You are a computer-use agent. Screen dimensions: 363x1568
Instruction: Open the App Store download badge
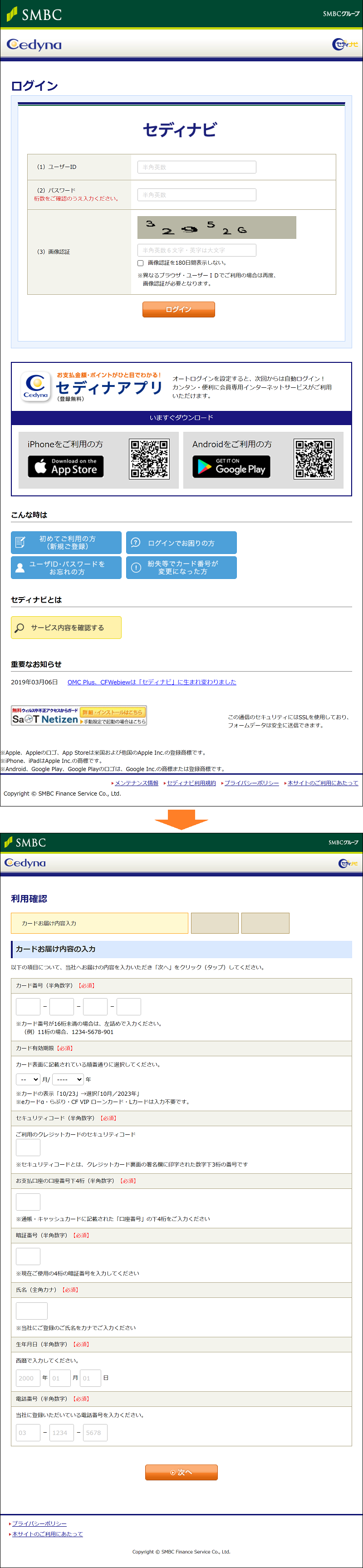tap(66, 466)
